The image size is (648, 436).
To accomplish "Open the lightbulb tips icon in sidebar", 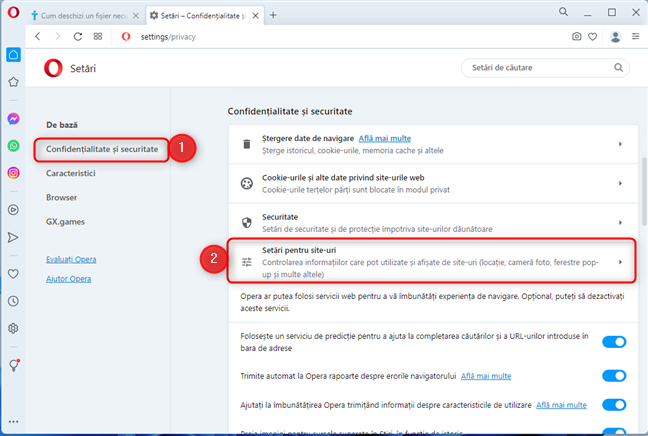I will coord(14,365).
